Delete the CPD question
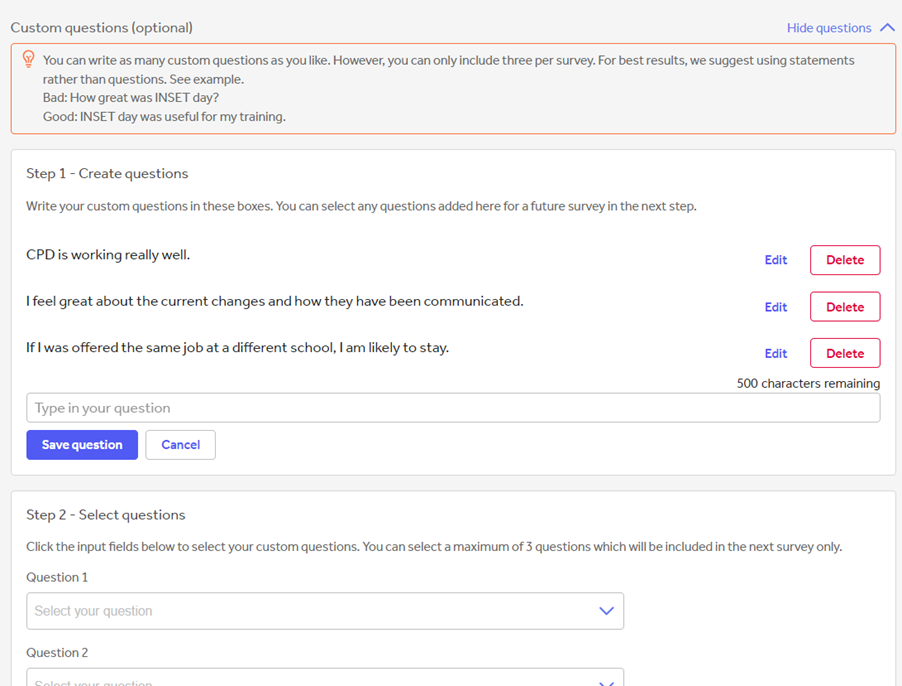Image resolution: width=902 pixels, height=686 pixels. coord(844,259)
